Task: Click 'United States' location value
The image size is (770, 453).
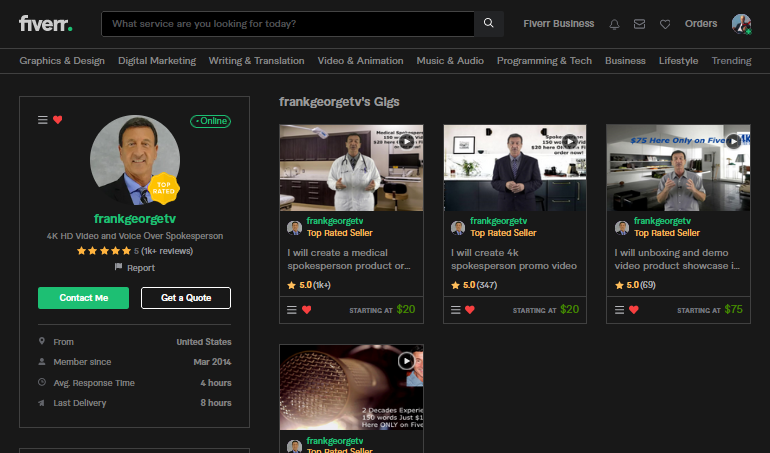Action: [204, 341]
